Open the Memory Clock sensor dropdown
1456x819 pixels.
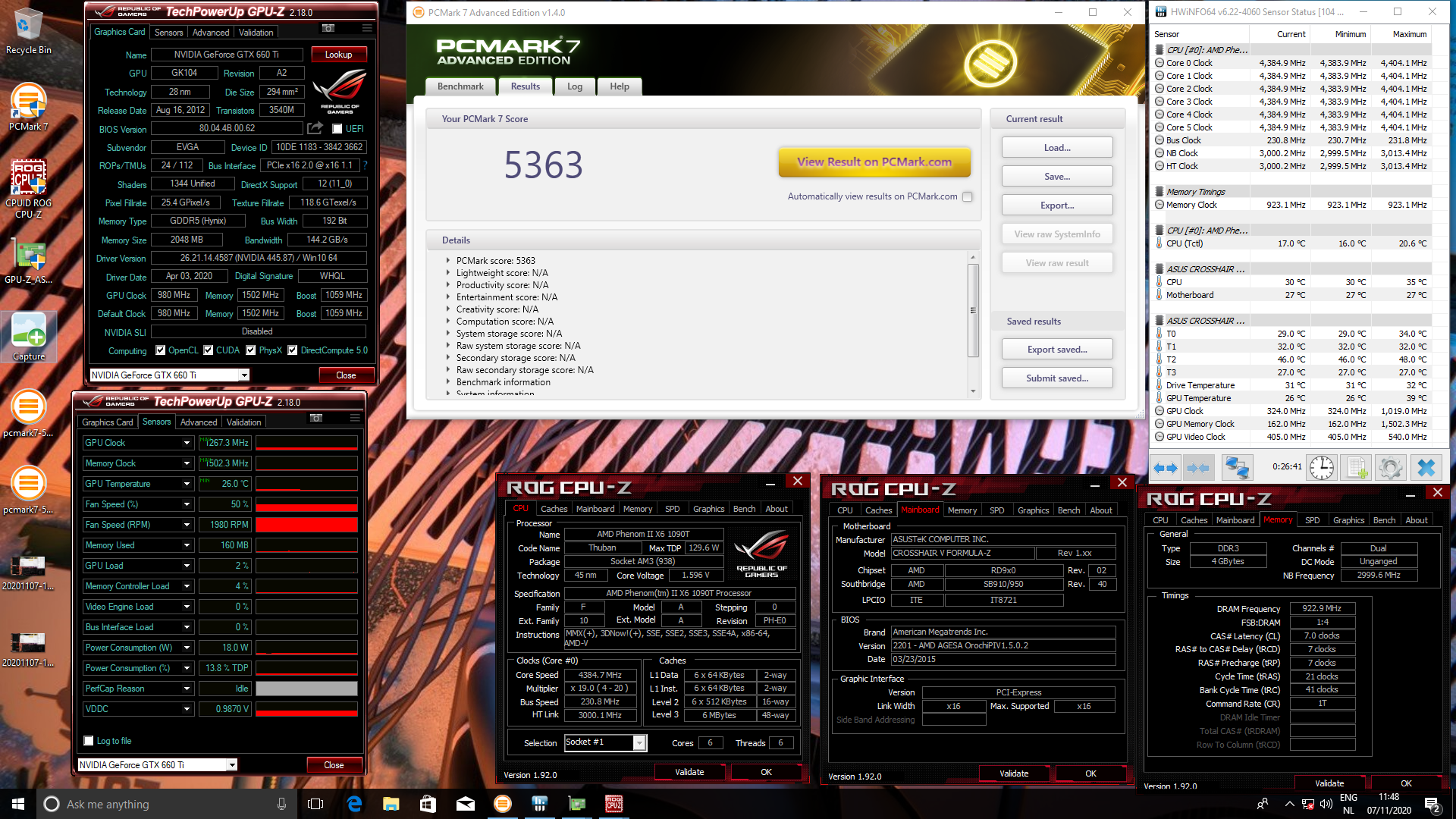(187, 463)
